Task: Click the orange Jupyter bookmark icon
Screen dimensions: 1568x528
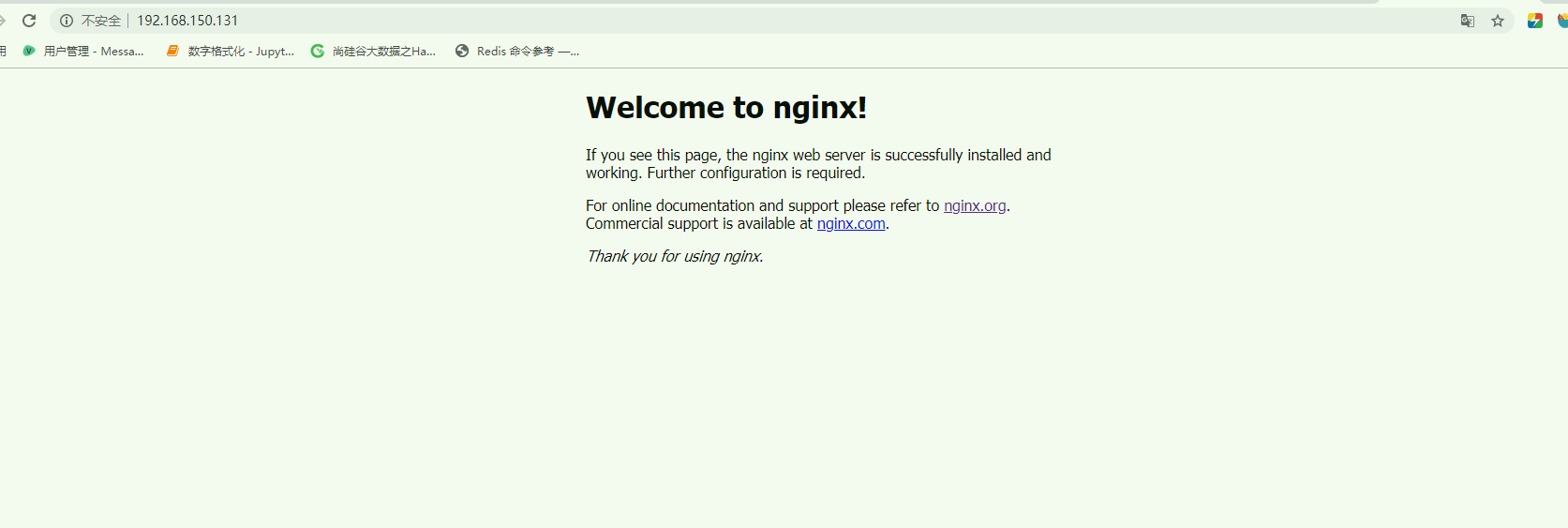Action: point(172,52)
